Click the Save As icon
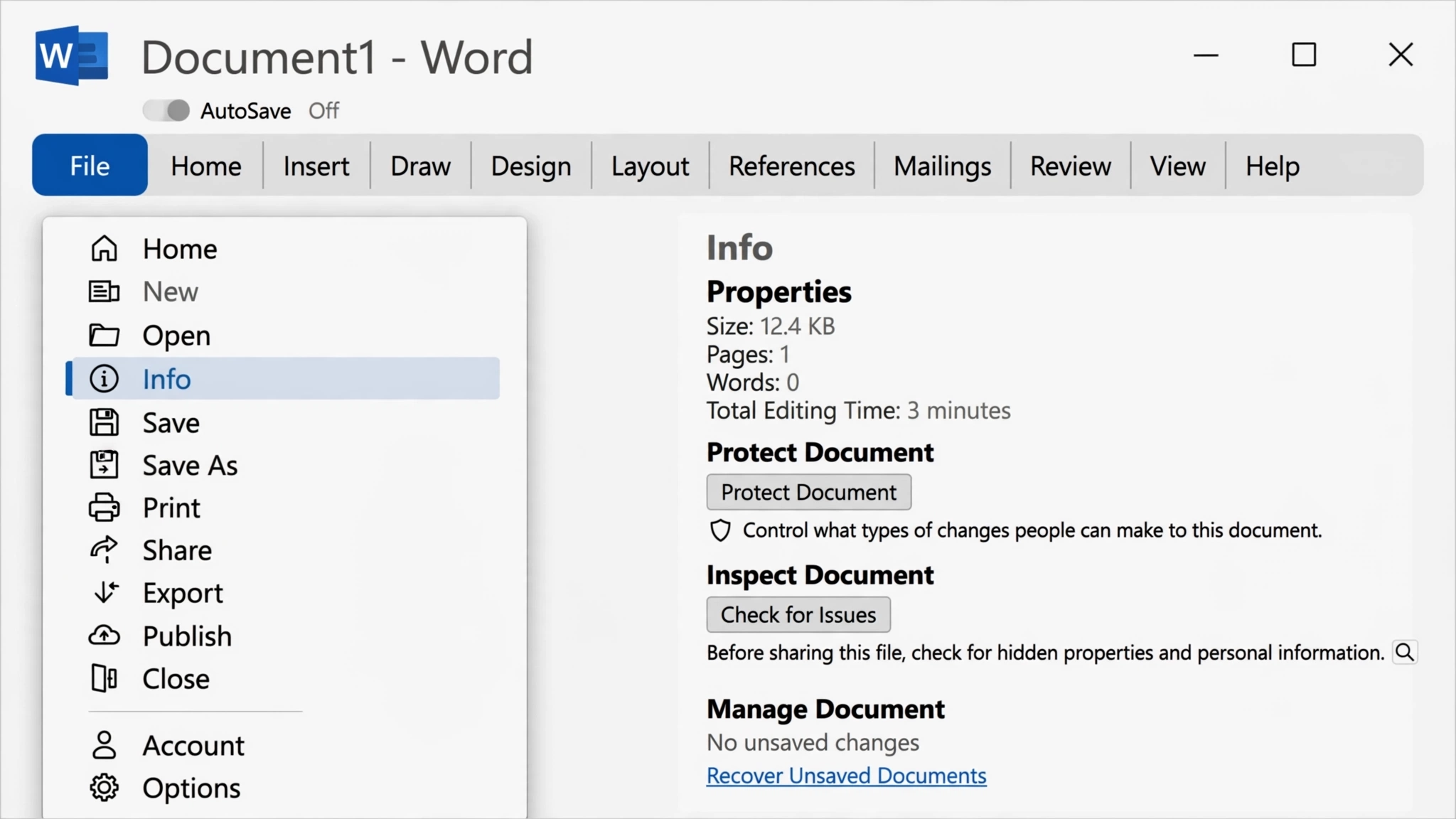 [104, 465]
